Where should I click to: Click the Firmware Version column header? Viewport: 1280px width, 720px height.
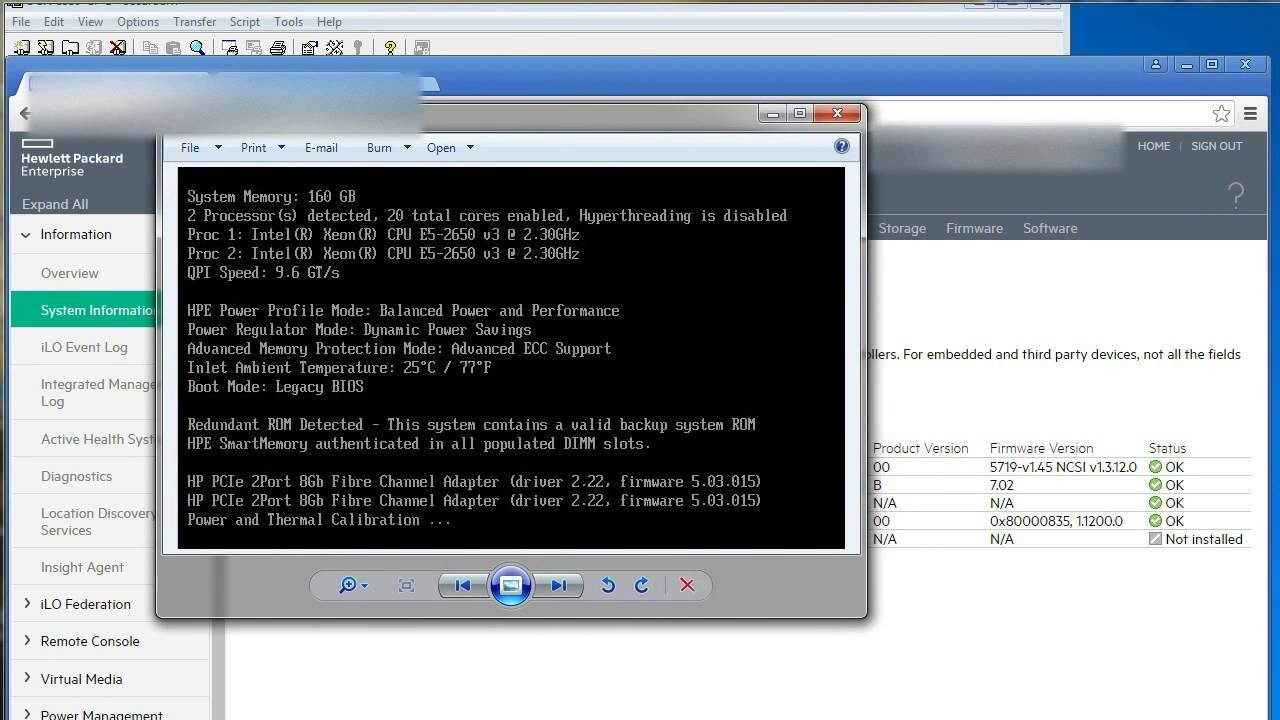[1041, 448]
